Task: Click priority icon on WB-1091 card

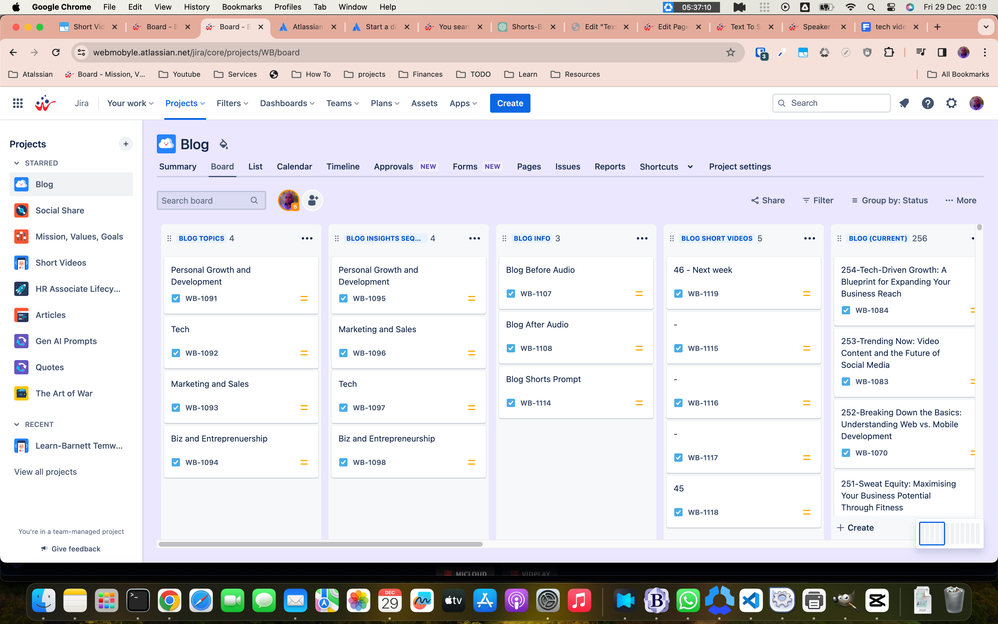Action: (304, 298)
